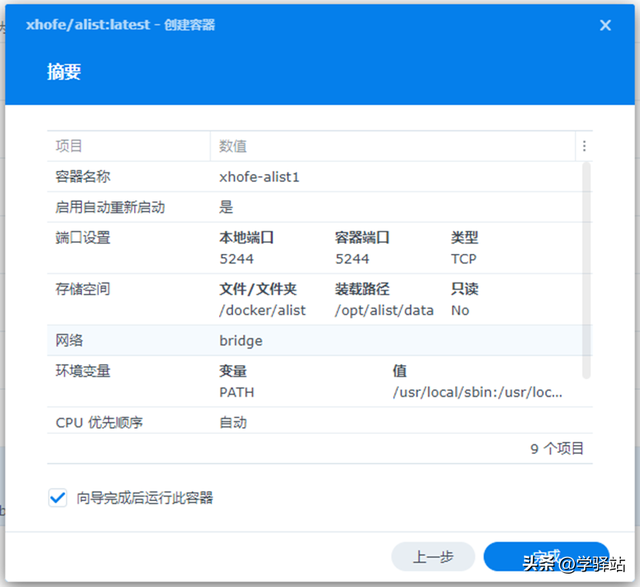Screen dimensions: 640x587
Task: Select the CPU 优先顺序 row label
Action: point(99,422)
